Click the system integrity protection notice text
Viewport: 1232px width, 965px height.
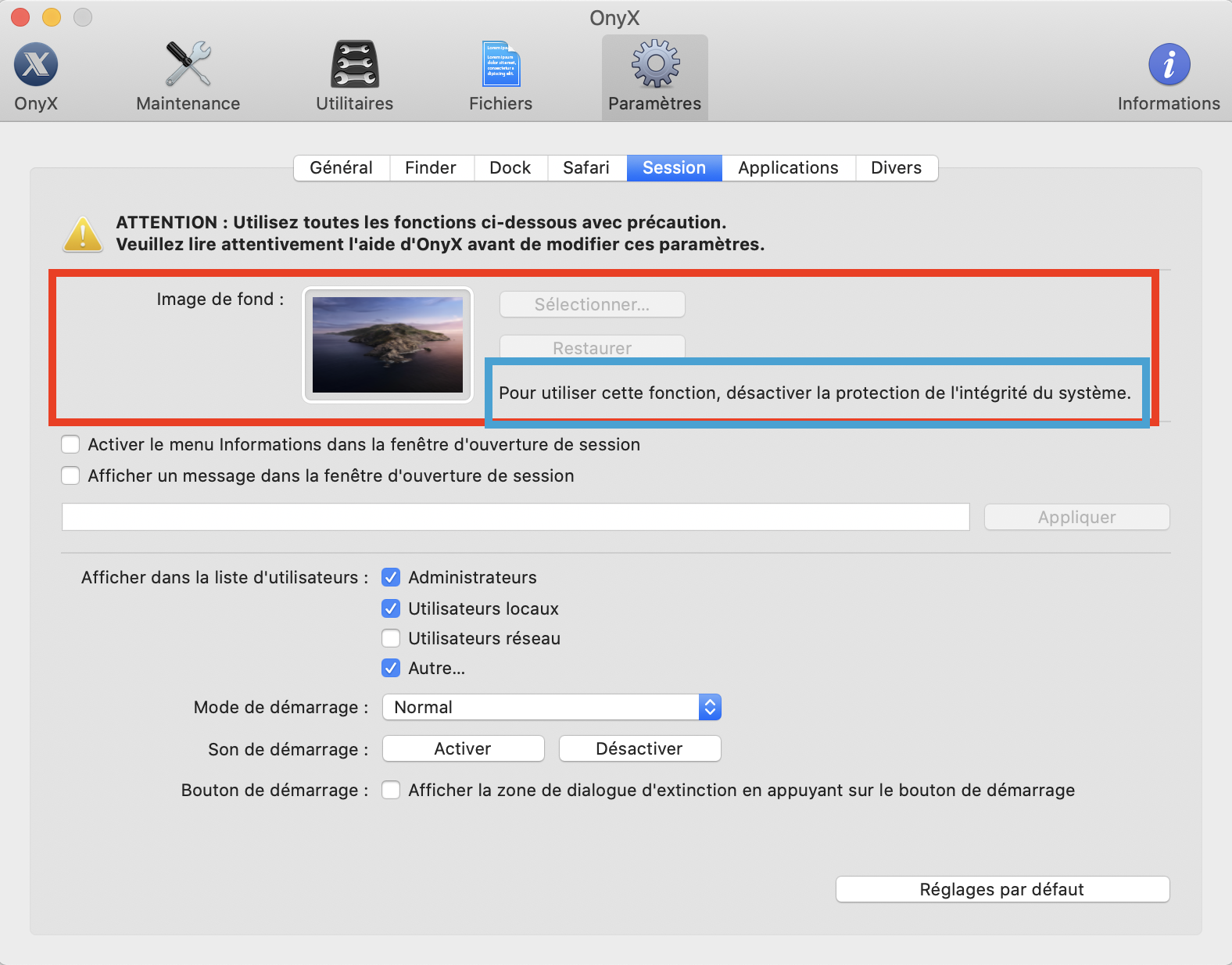(815, 393)
